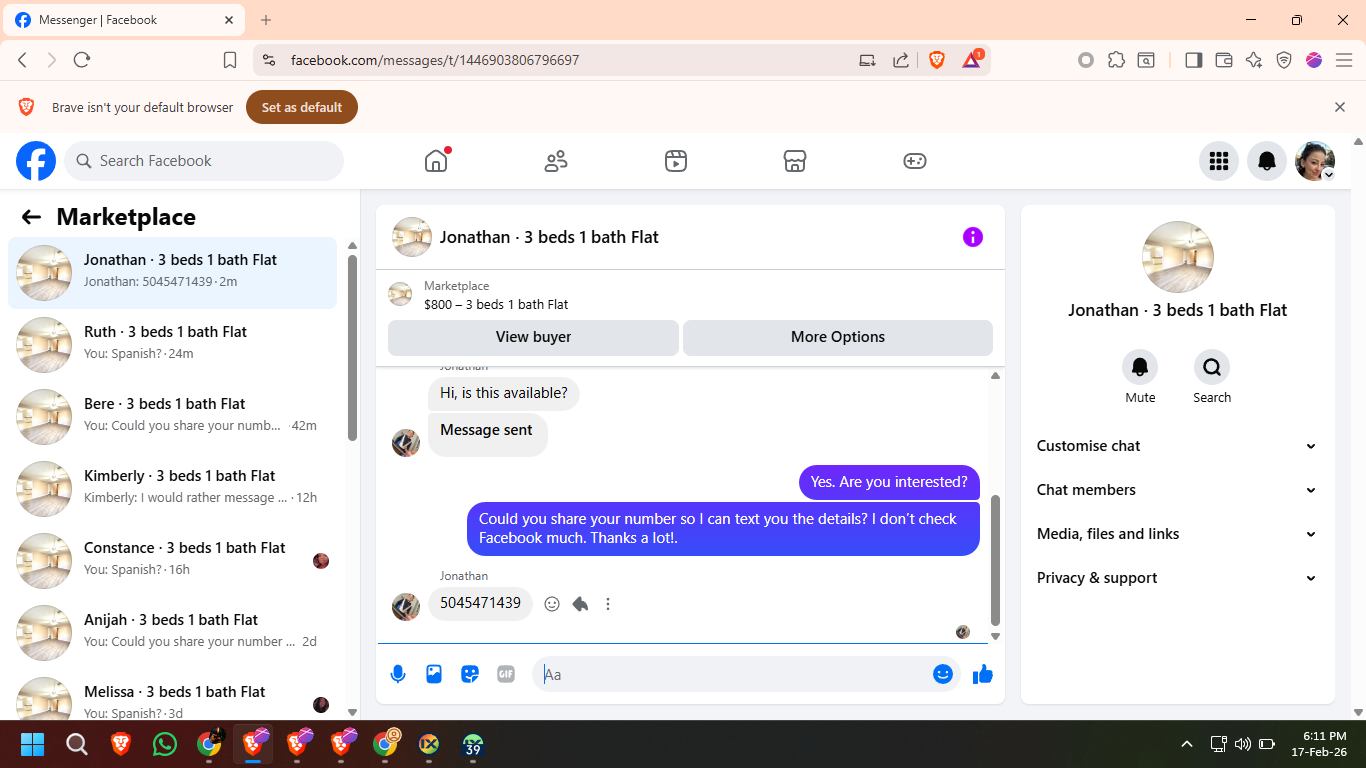The image size is (1366, 768).
Task: Open the Constance conversation in the list
Action: (x=173, y=561)
